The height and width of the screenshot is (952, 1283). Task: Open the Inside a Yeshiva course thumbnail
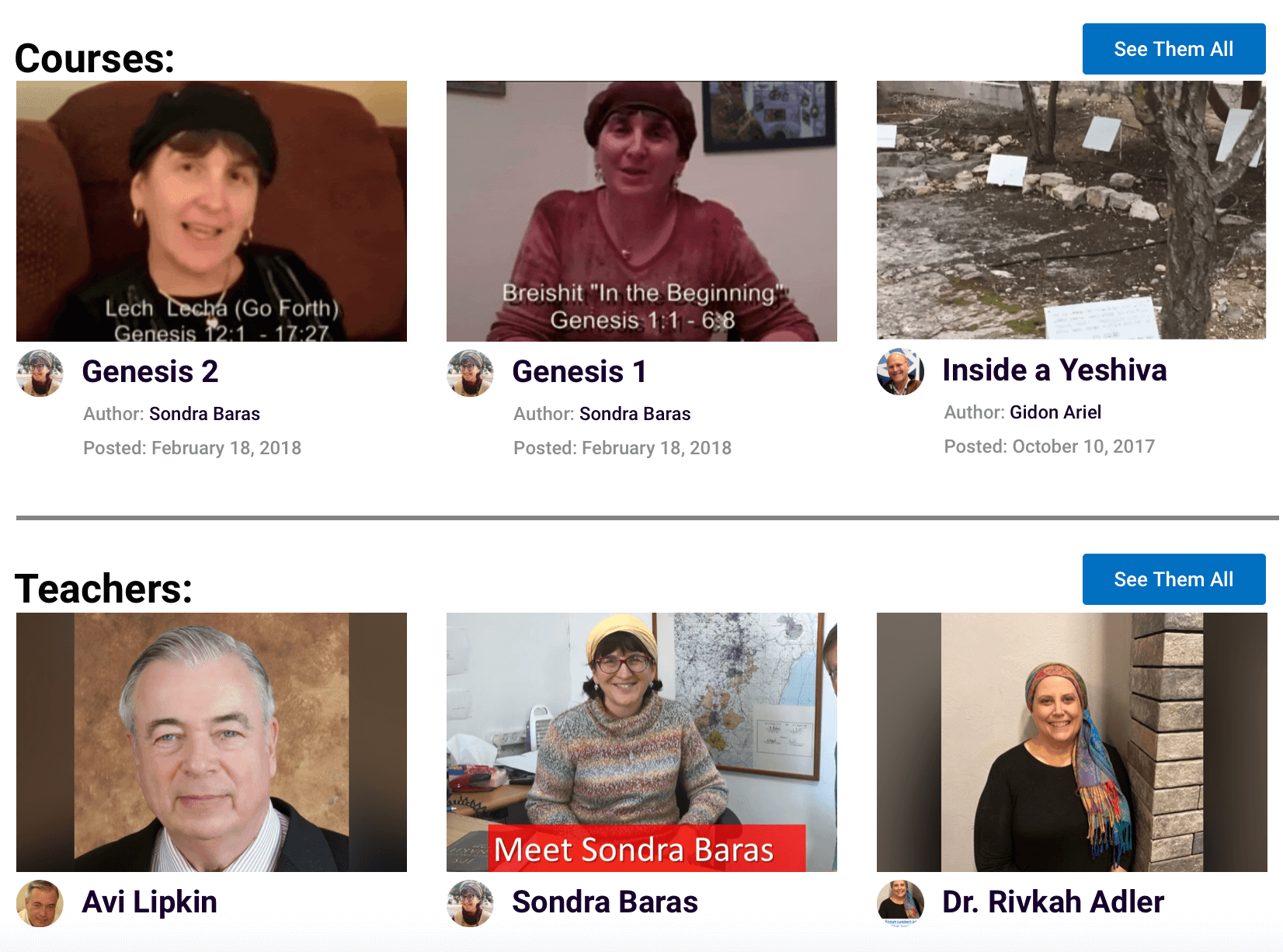(x=1071, y=210)
